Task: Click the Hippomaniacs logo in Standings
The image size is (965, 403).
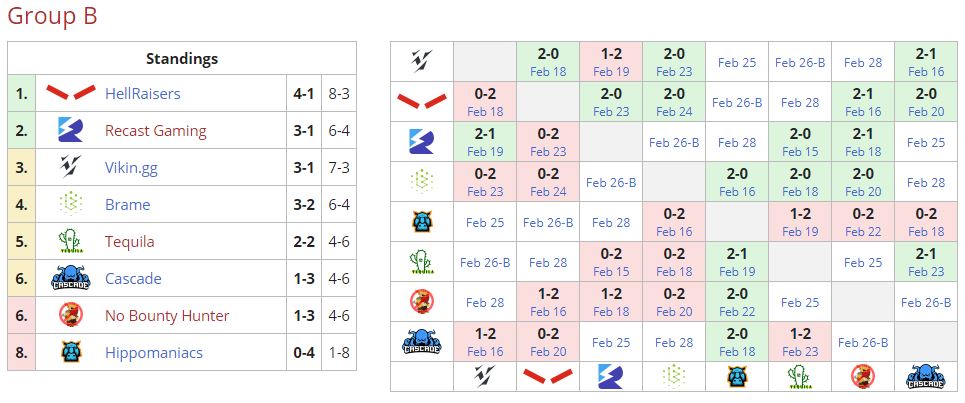Action: click(x=70, y=352)
